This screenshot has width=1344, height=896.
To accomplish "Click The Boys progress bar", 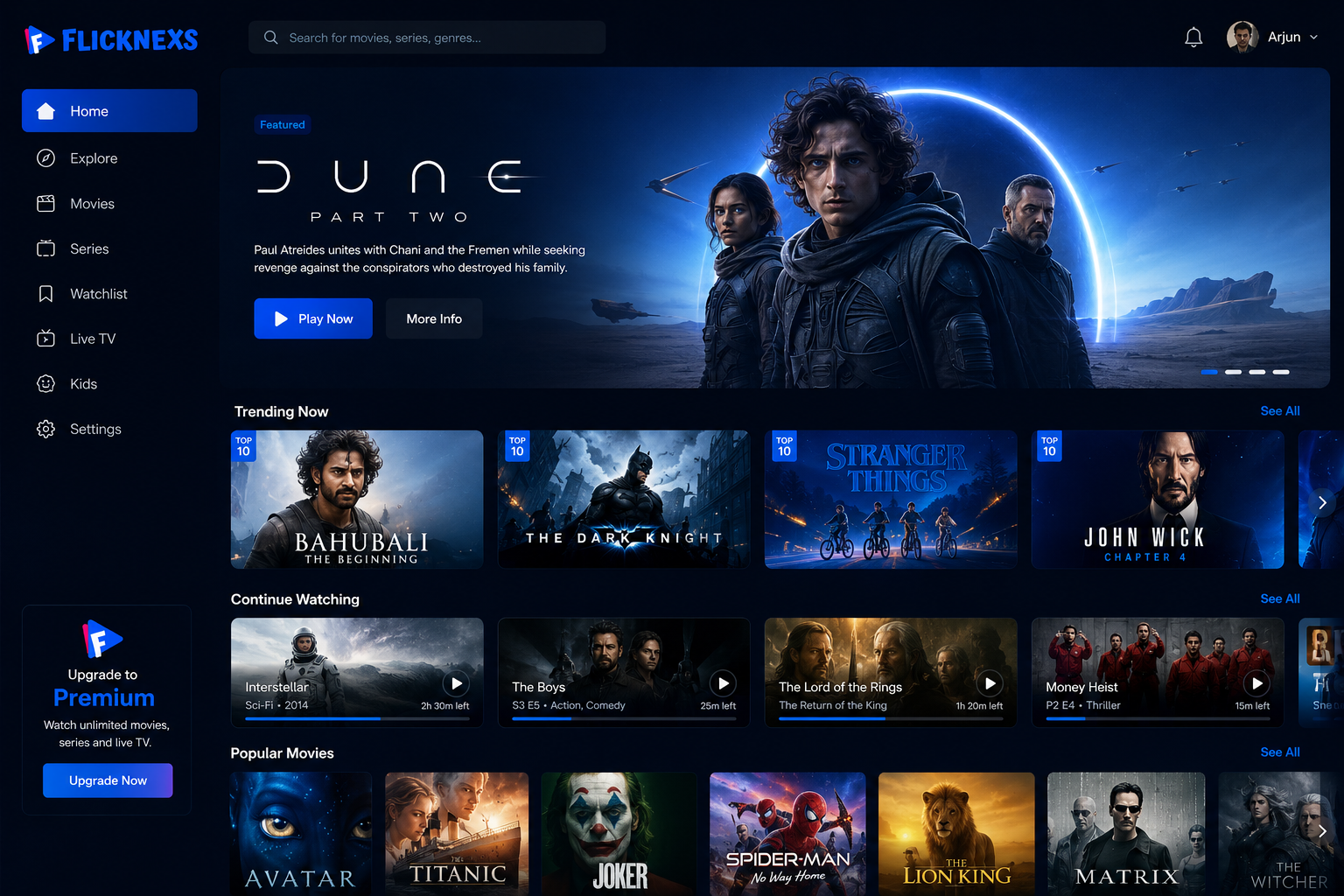I will click(624, 718).
